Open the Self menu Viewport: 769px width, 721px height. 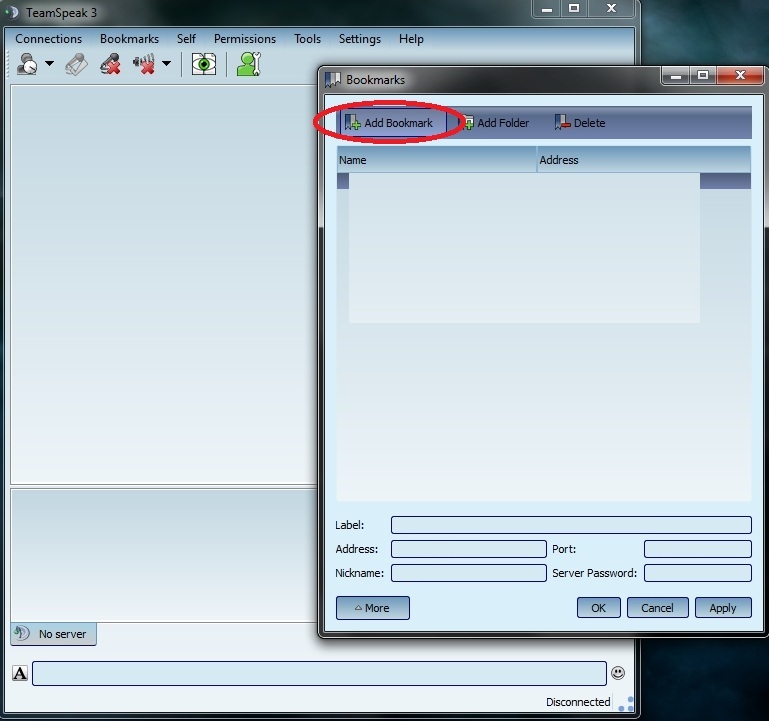[x=186, y=39]
